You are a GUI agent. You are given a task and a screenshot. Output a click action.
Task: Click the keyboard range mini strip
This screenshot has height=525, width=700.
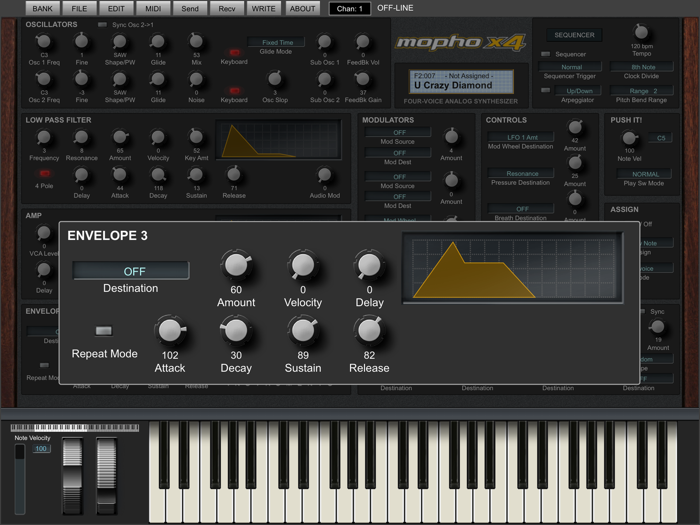75,427
